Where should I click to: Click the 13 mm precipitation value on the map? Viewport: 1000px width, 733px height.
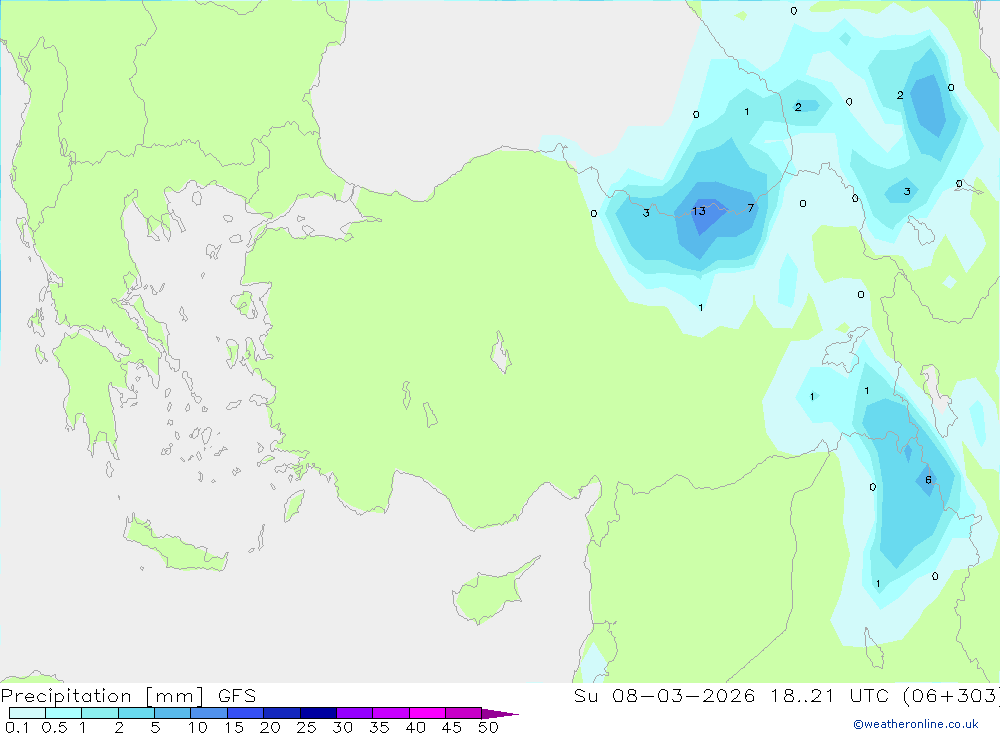tap(699, 211)
